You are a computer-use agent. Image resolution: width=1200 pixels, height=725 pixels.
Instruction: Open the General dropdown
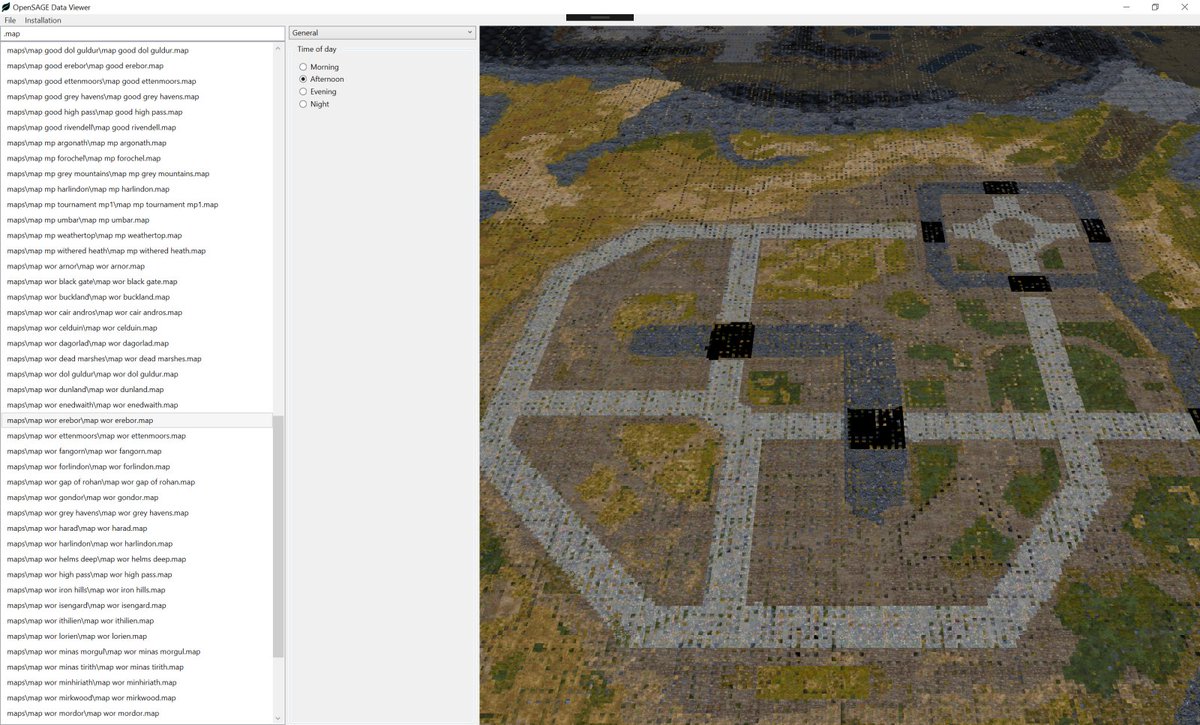(x=382, y=33)
